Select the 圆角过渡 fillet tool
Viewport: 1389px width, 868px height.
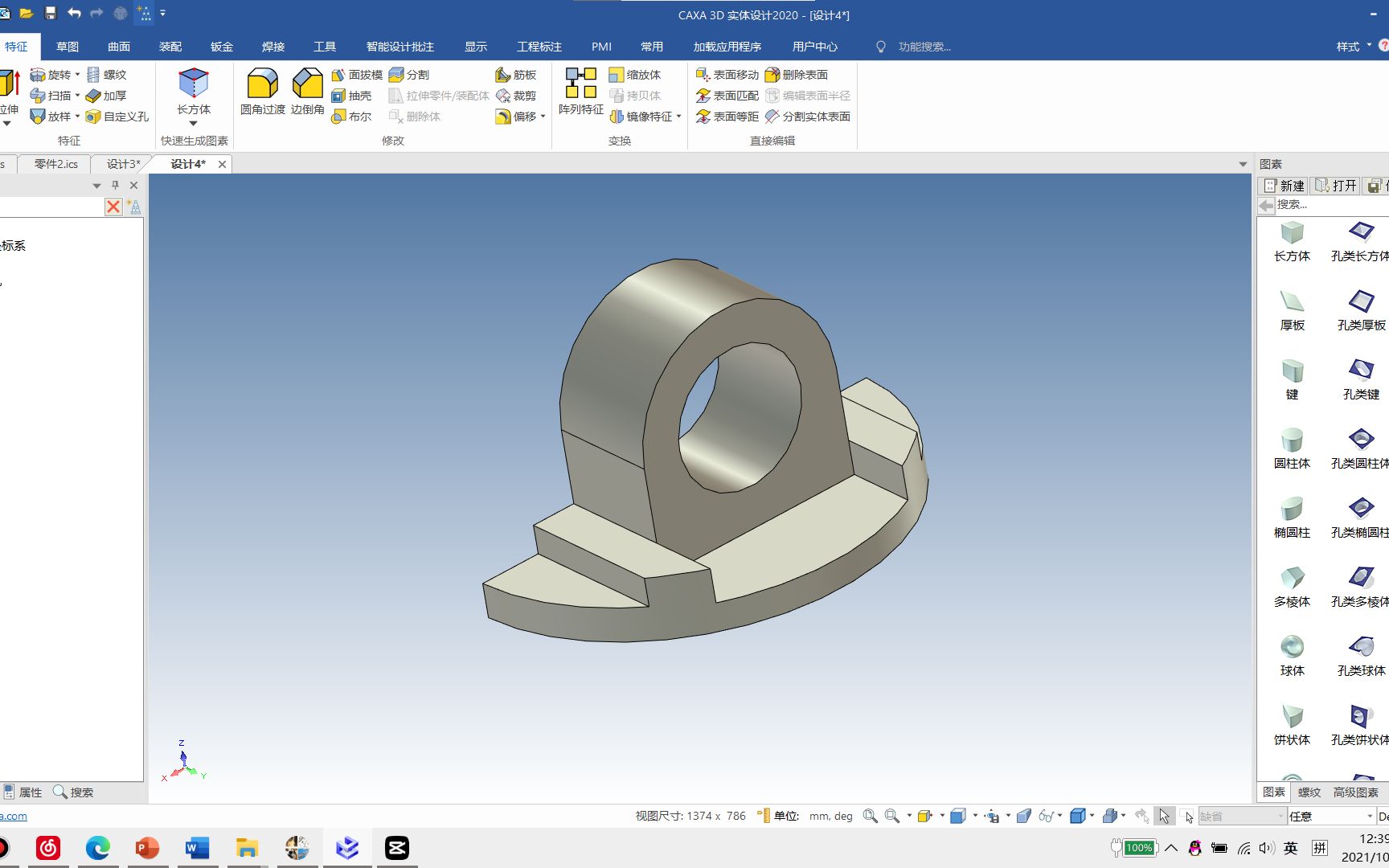tap(263, 91)
